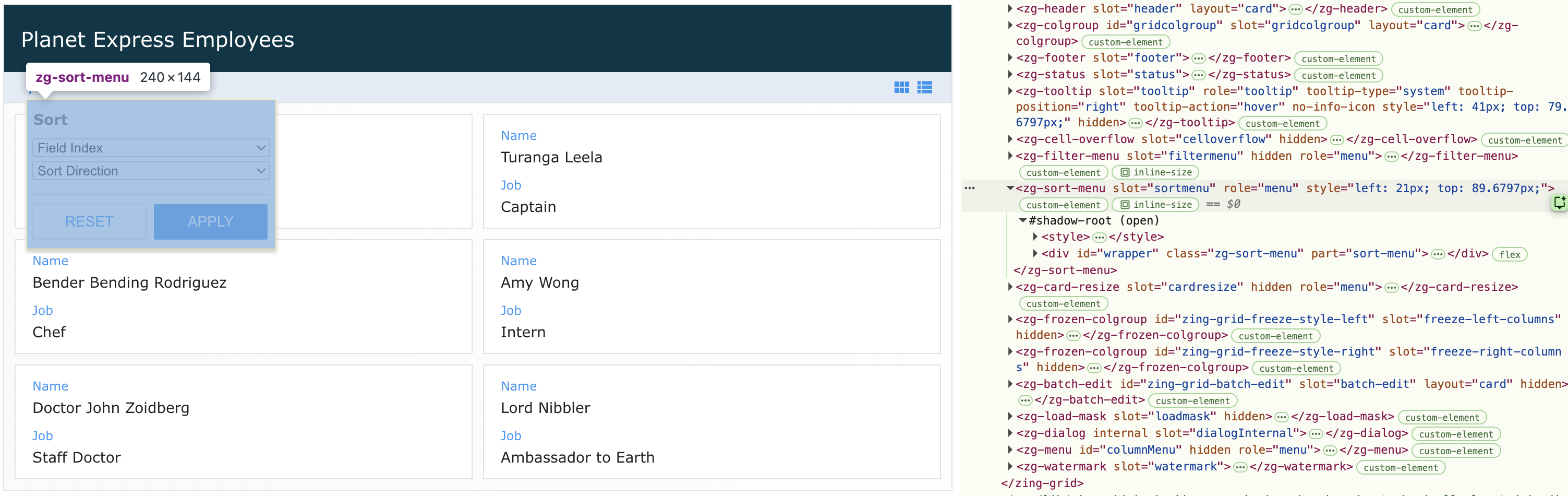Screen dimensions: 1568x496
Task: Click the name "Lord Nibbler"
Action: [x=546, y=408]
